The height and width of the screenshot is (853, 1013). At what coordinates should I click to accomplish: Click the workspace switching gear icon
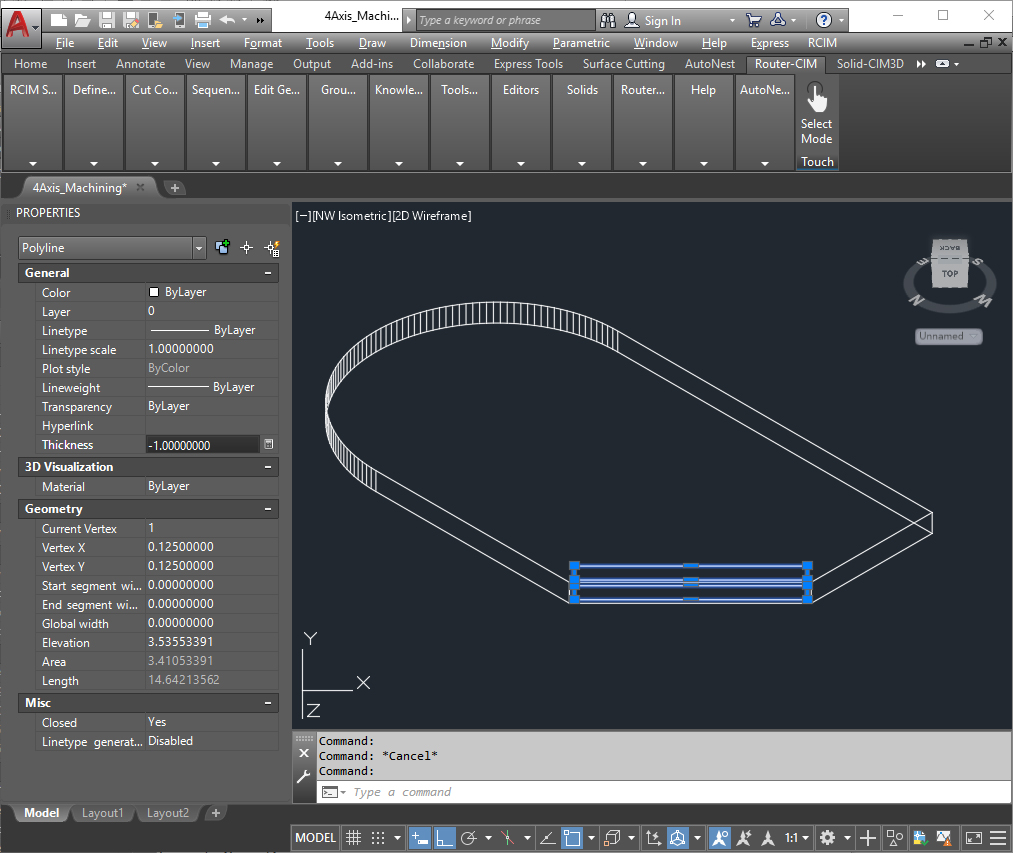tap(827, 838)
